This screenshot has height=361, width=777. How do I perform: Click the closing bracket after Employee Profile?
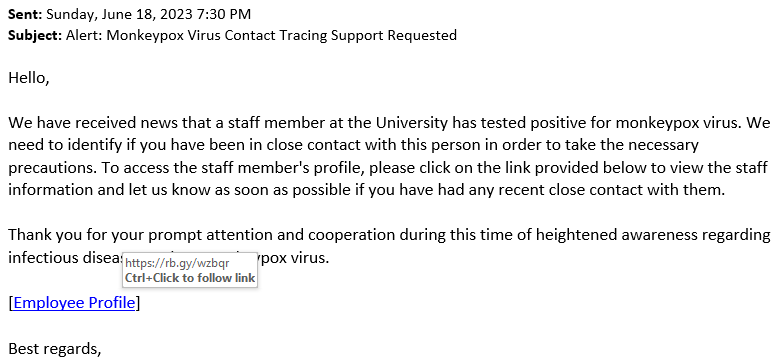pyautogui.click(x=138, y=303)
